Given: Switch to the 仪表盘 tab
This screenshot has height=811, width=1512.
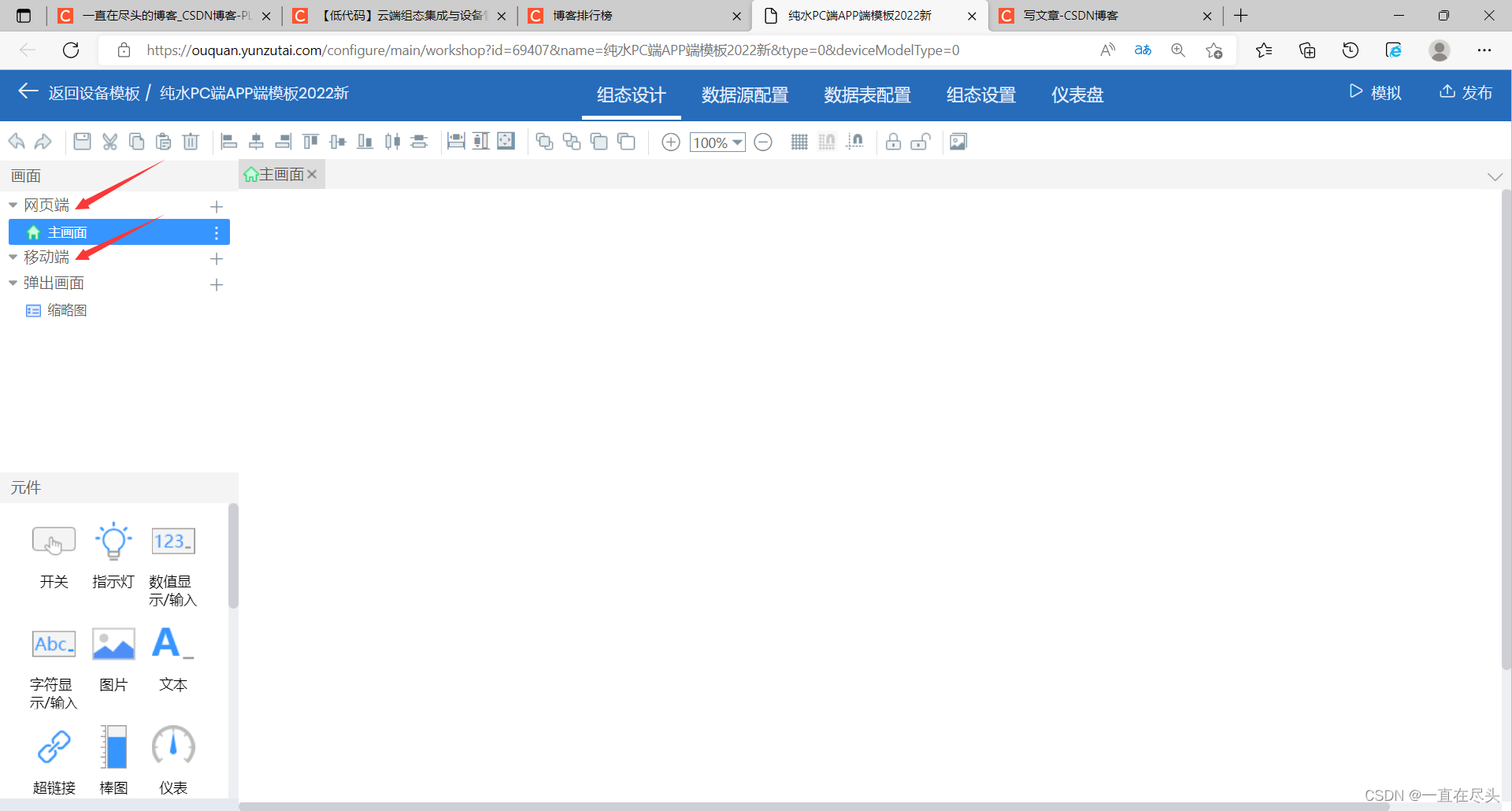Looking at the screenshot, I should click(x=1077, y=94).
